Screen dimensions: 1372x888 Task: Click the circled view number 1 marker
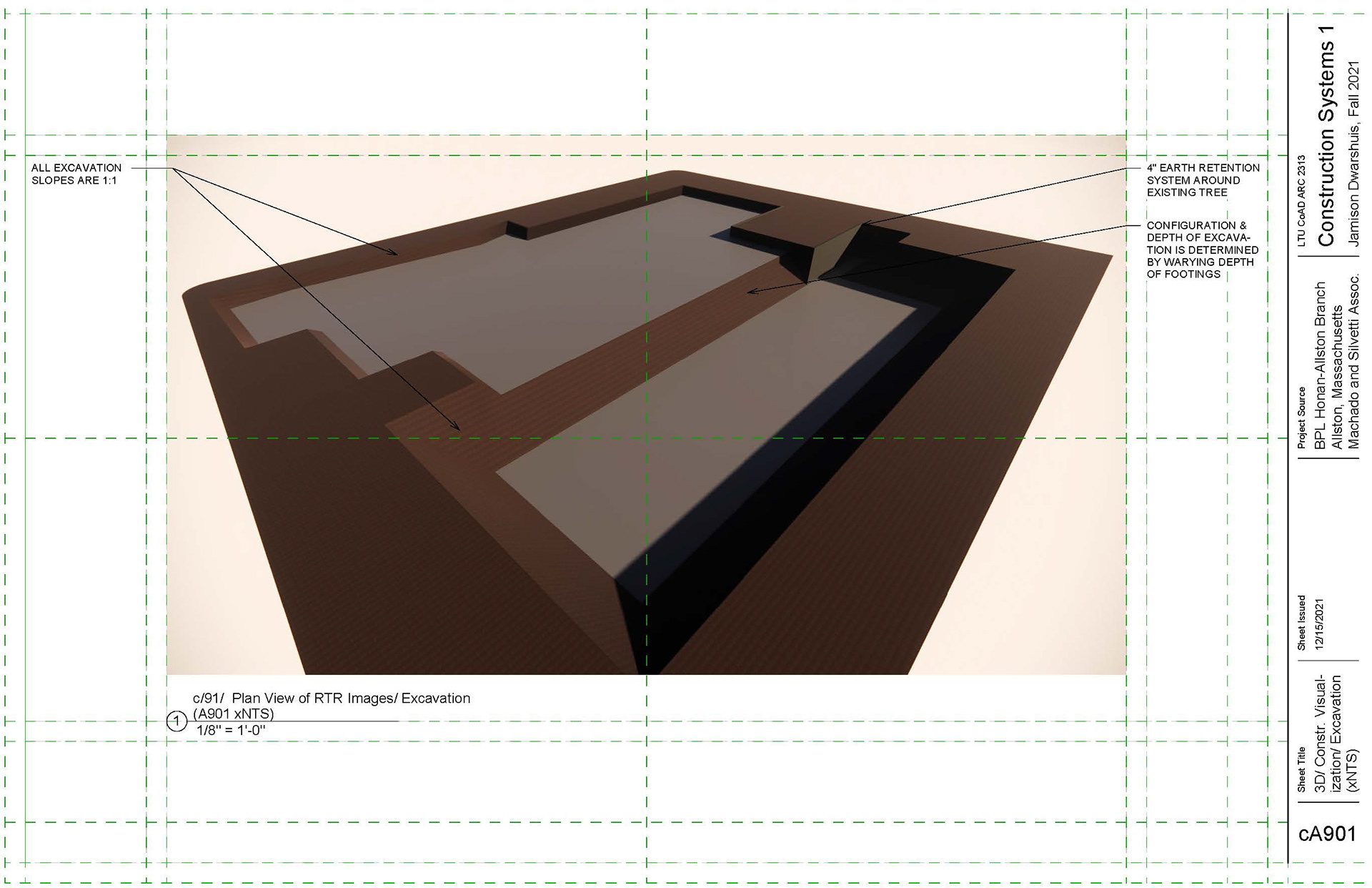(x=177, y=721)
